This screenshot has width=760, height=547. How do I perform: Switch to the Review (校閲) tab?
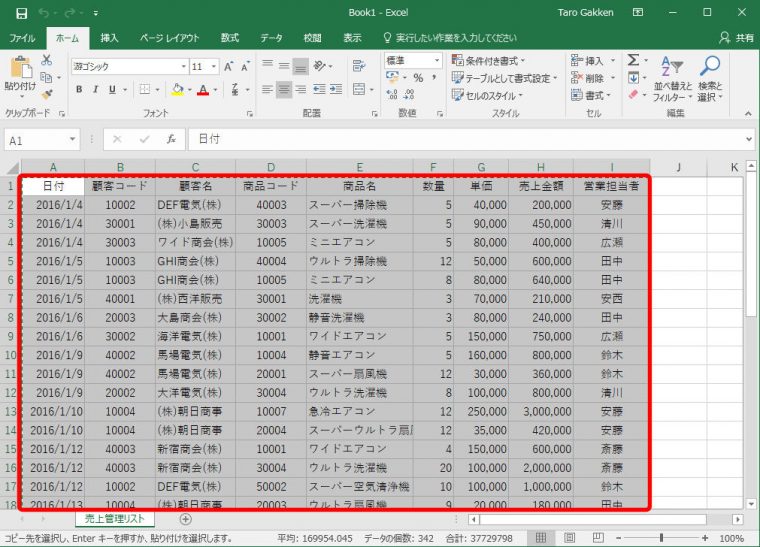point(313,38)
